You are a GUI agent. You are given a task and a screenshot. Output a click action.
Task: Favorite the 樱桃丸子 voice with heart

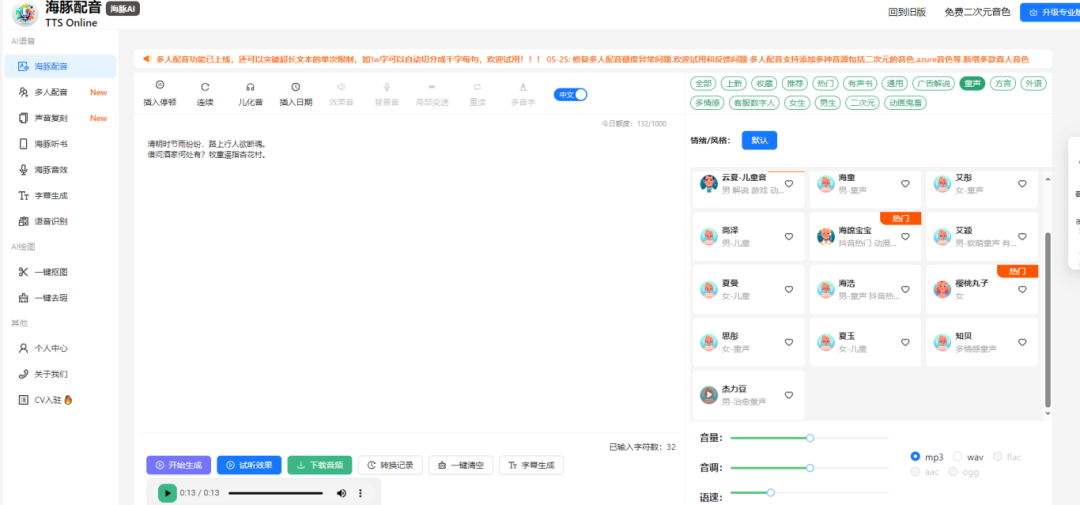tap(1022, 289)
